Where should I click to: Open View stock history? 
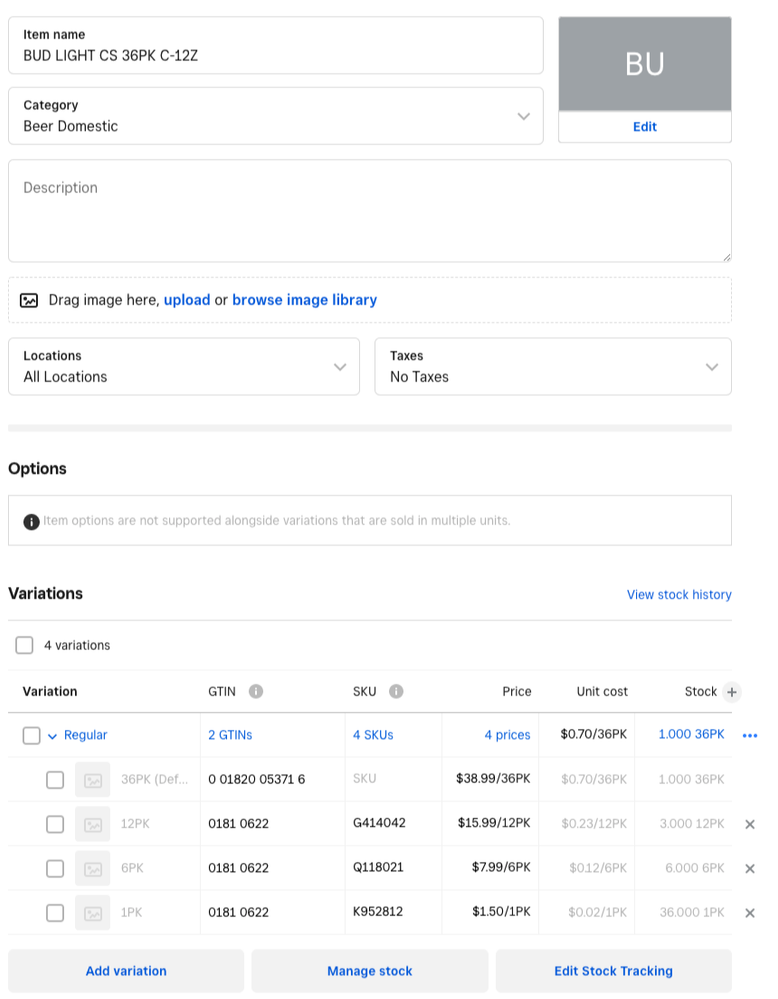(679, 594)
